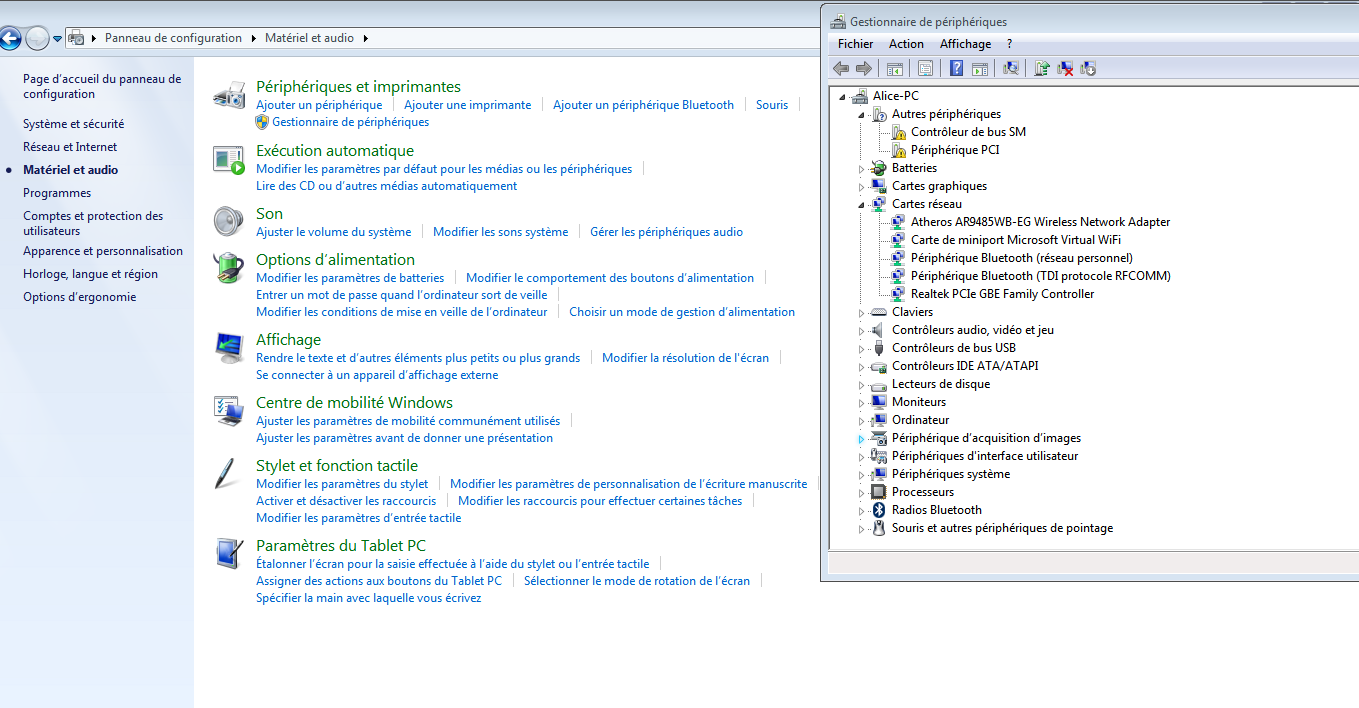The height and width of the screenshot is (708, 1359).
Task: Open recent pages dropdown arrow next to Forward
Action: click(57, 39)
